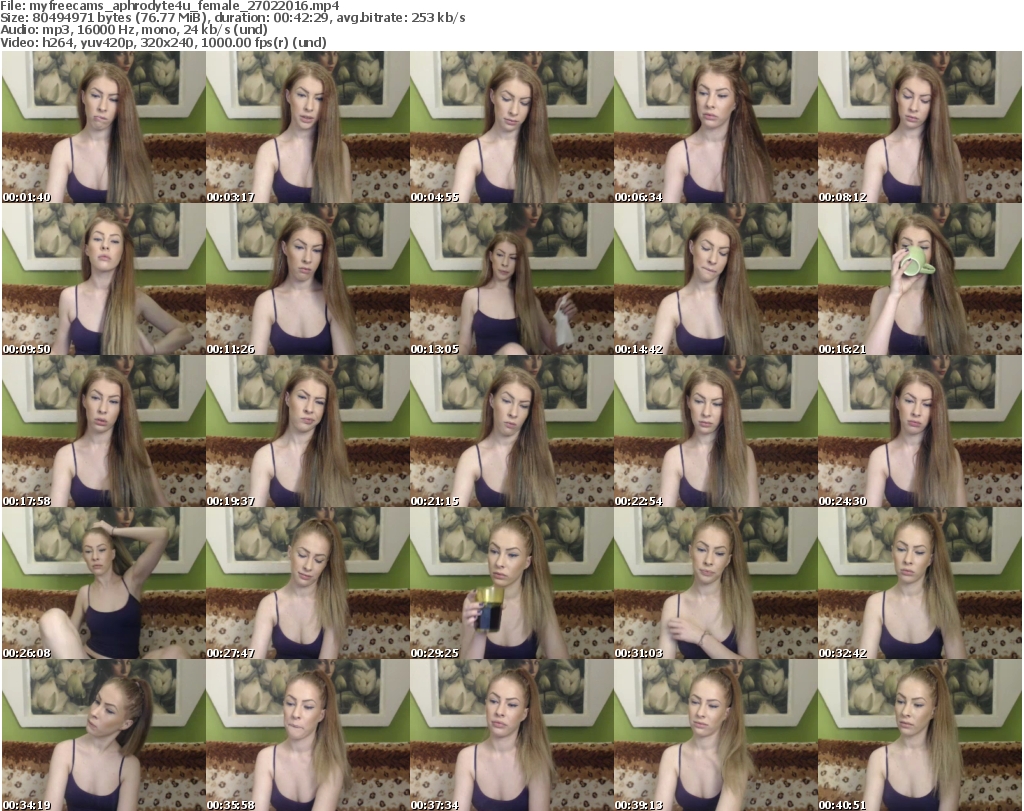Select the thumbnail marked 00:22:54
Image resolution: width=1024 pixels, height=811 pixels.
click(x=714, y=431)
